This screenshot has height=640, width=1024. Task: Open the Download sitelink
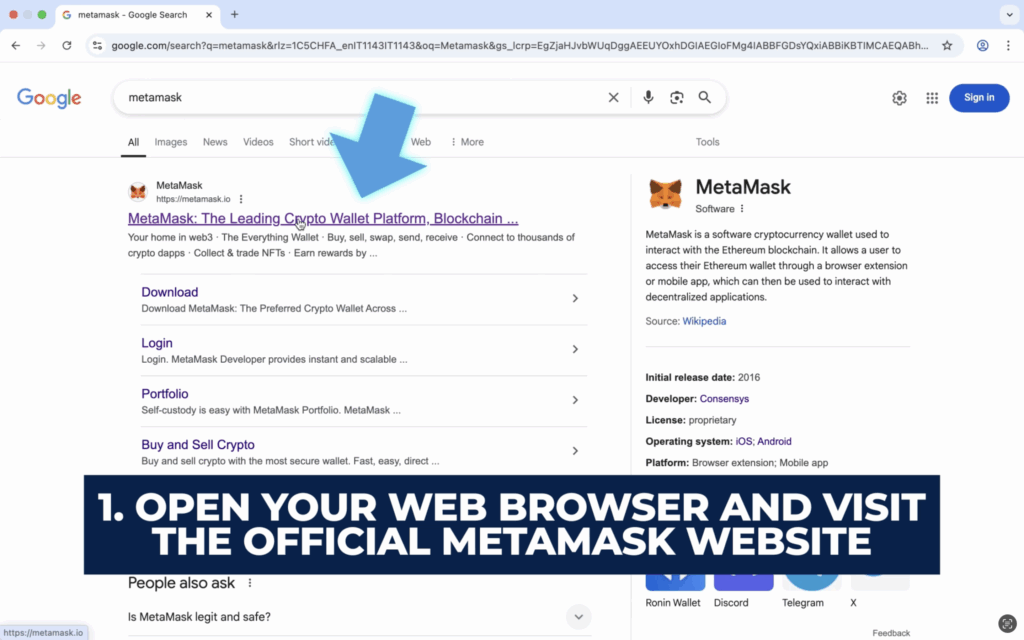(x=170, y=293)
